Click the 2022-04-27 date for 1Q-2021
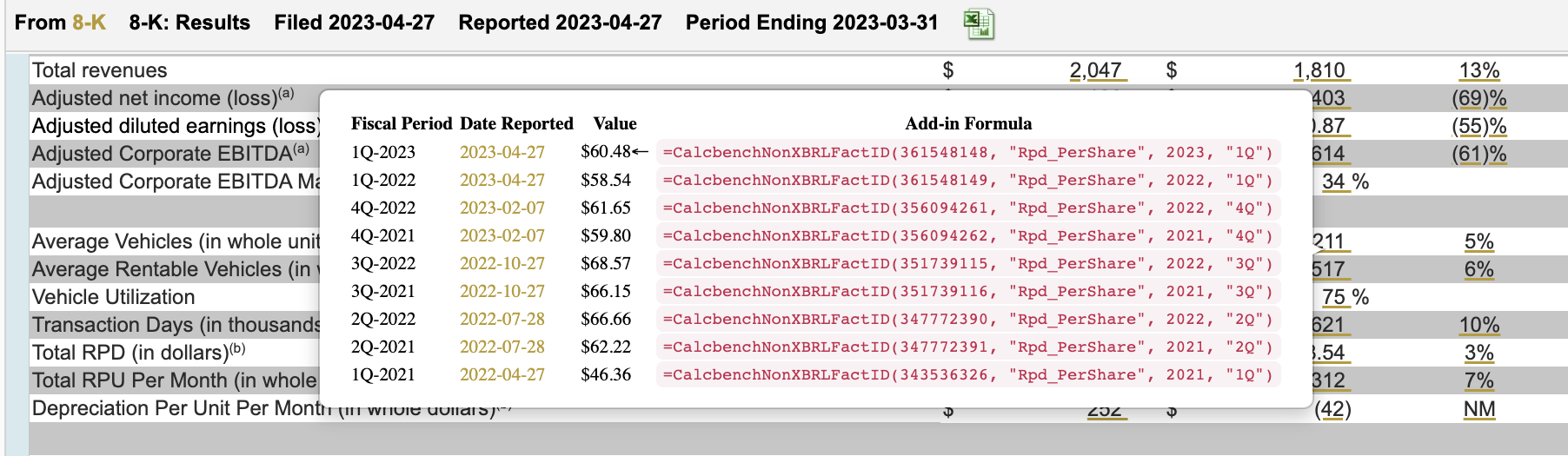This screenshot has width=1568, height=456. click(x=502, y=374)
